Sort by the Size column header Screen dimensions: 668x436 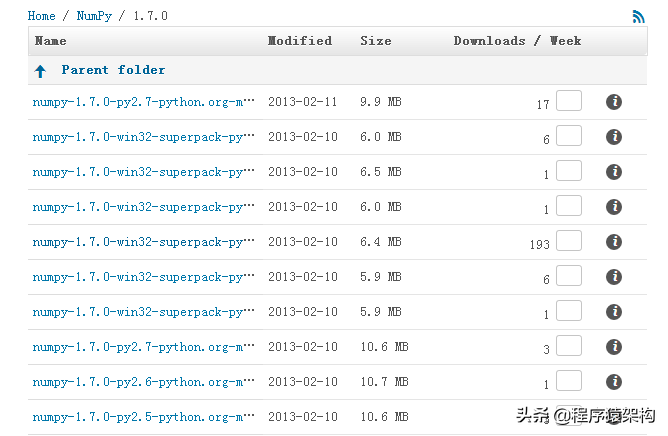click(376, 41)
